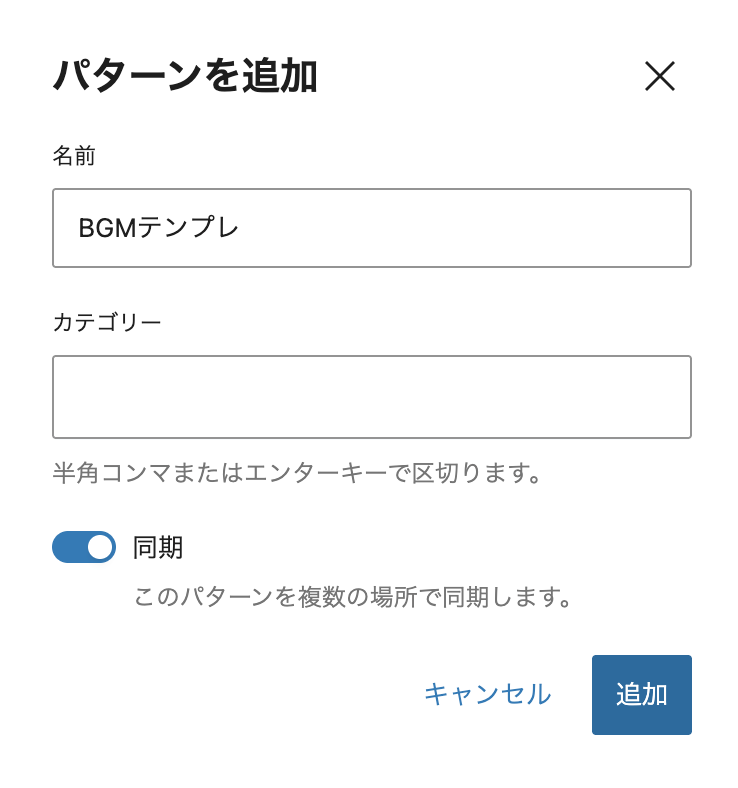This screenshot has width=738, height=788.
Task: Select the empty category combo field
Action: point(371,397)
